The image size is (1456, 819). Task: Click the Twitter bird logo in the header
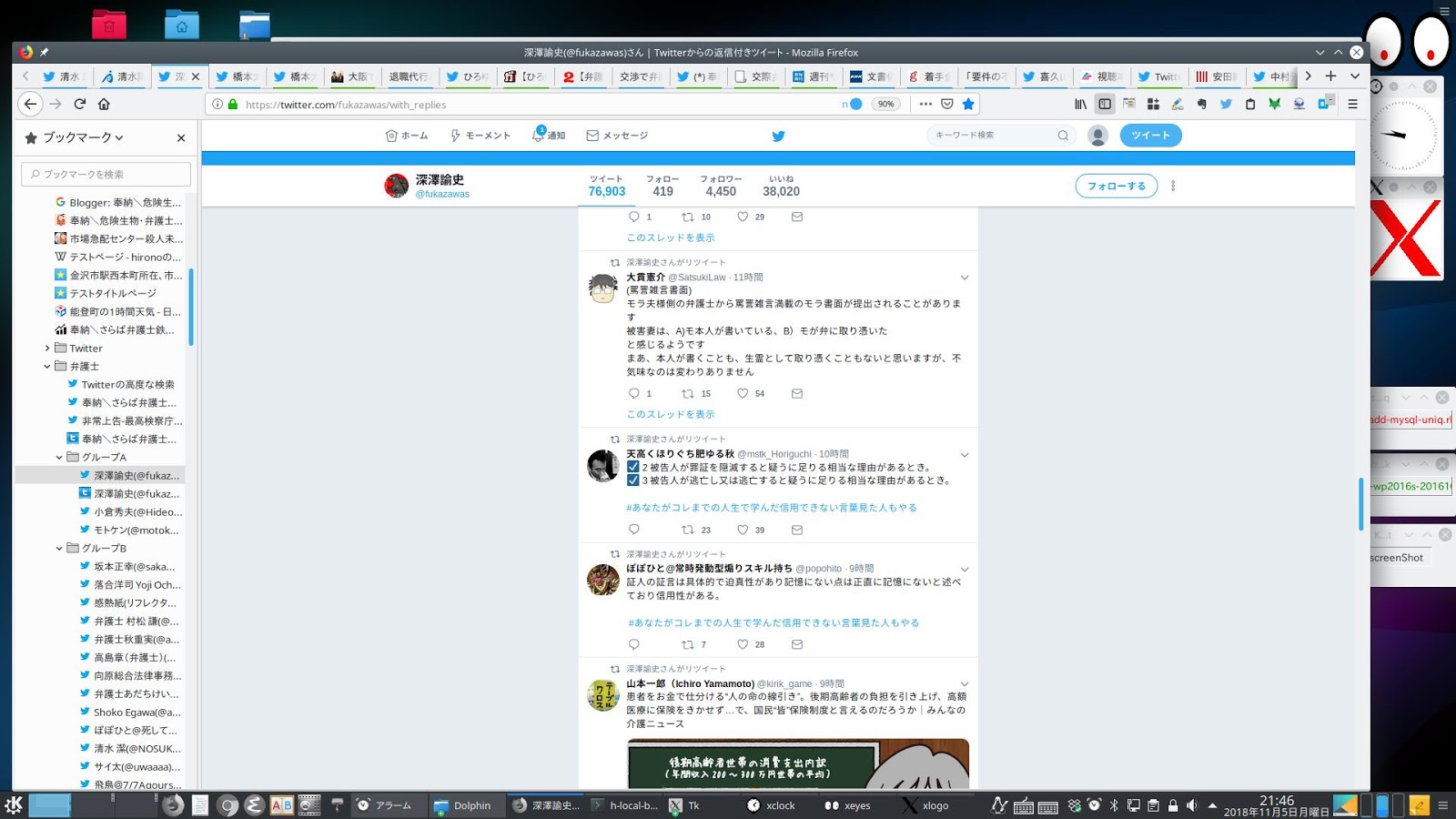pos(778,136)
